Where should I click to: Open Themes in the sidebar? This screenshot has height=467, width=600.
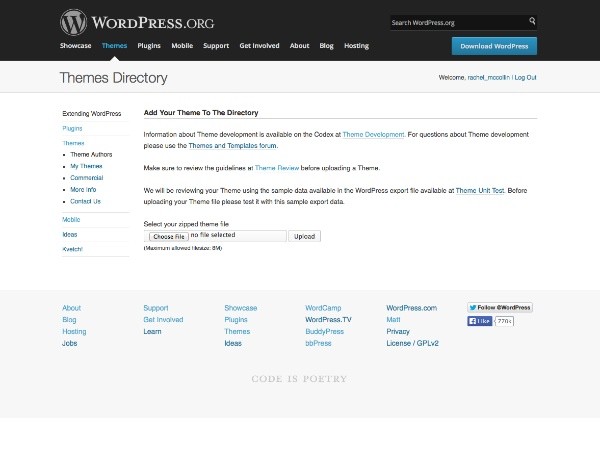[x=73, y=143]
